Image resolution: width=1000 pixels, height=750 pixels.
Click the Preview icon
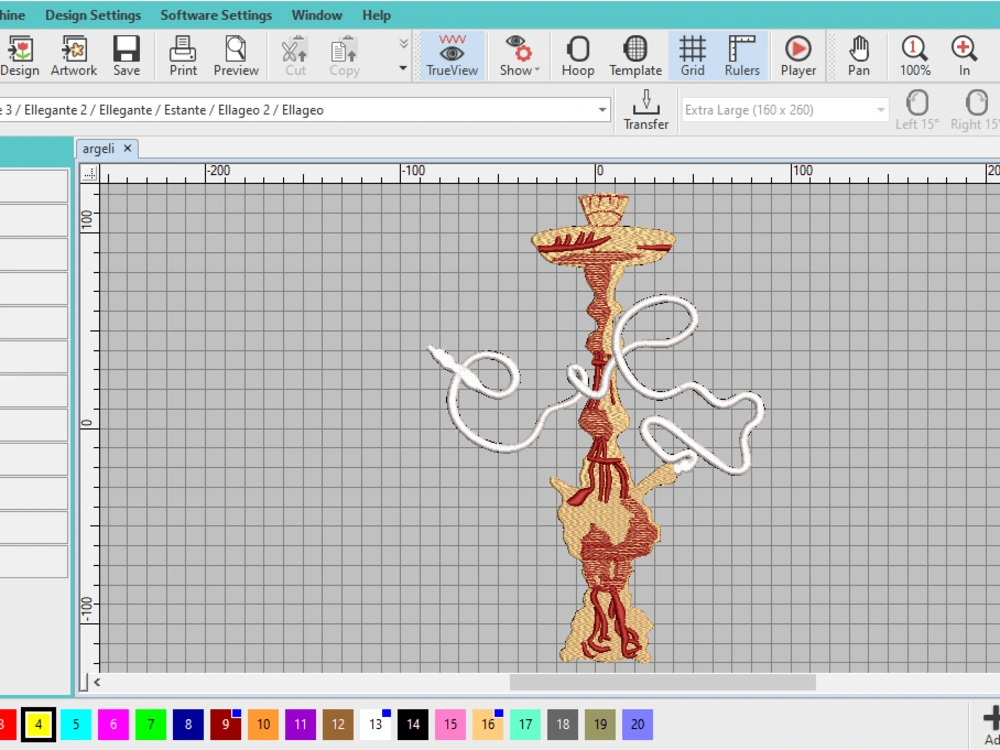tap(236, 56)
